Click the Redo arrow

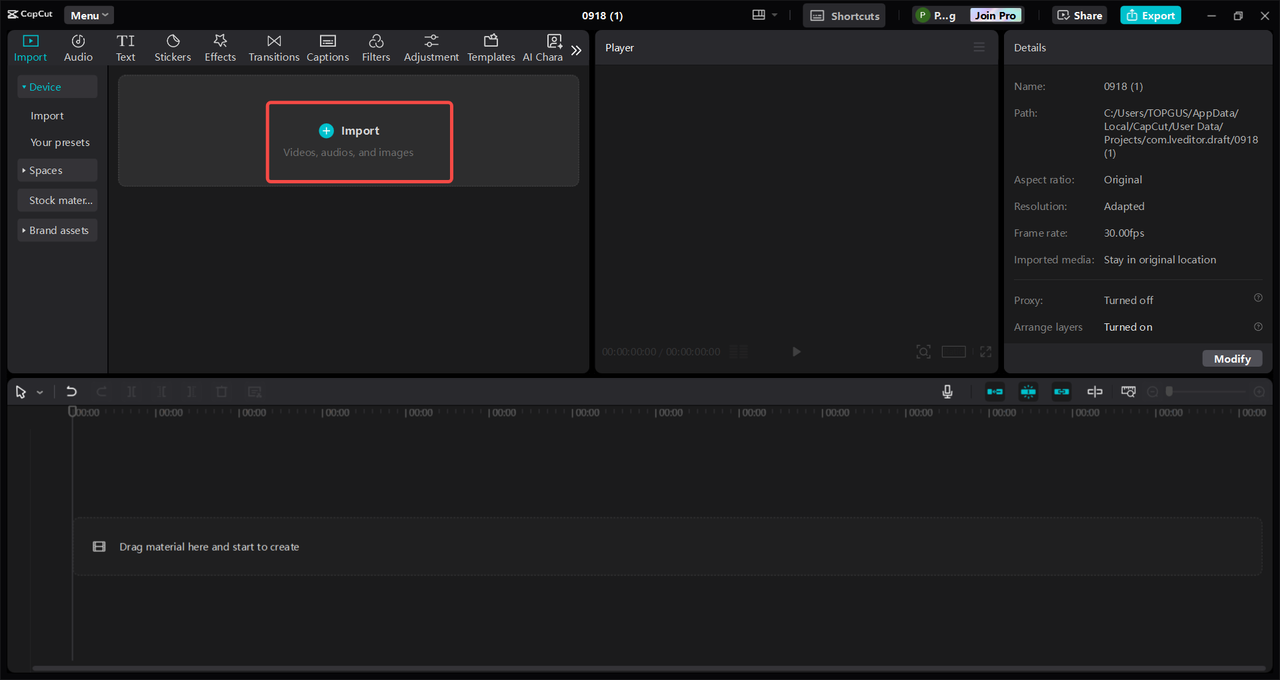pos(101,392)
